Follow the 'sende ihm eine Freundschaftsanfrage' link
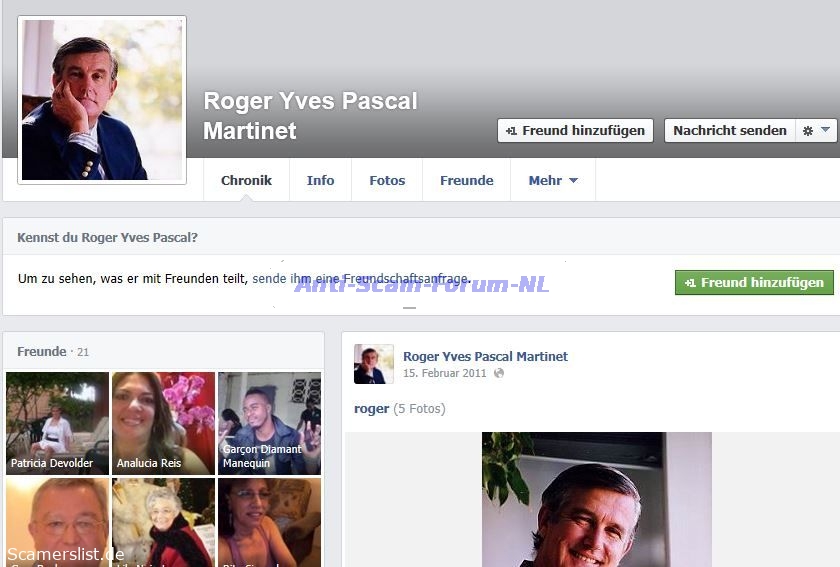 pos(360,279)
